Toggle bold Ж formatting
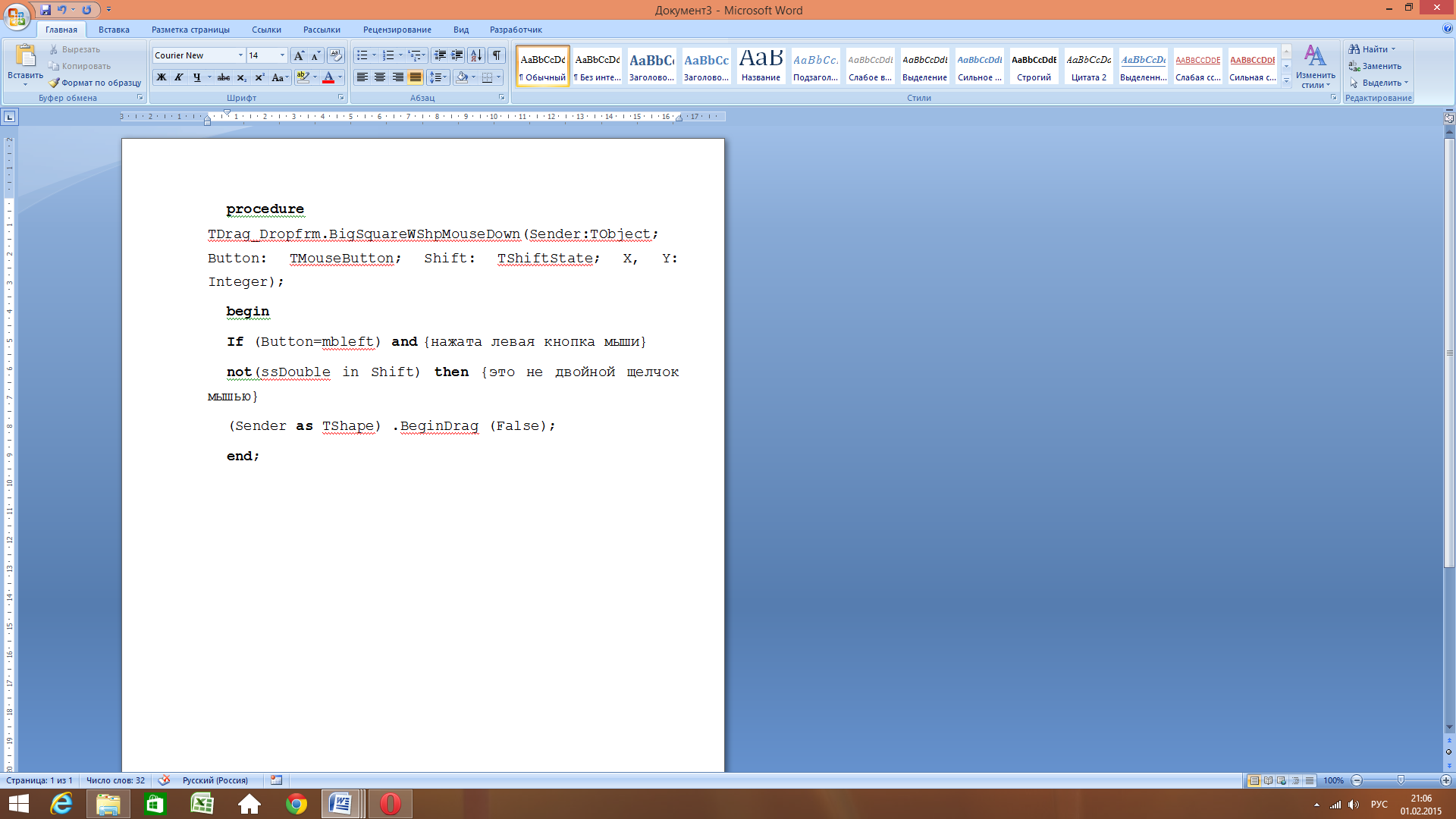The height and width of the screenshot is (819, 1456). pyautogui.click(x=162, y=77)
